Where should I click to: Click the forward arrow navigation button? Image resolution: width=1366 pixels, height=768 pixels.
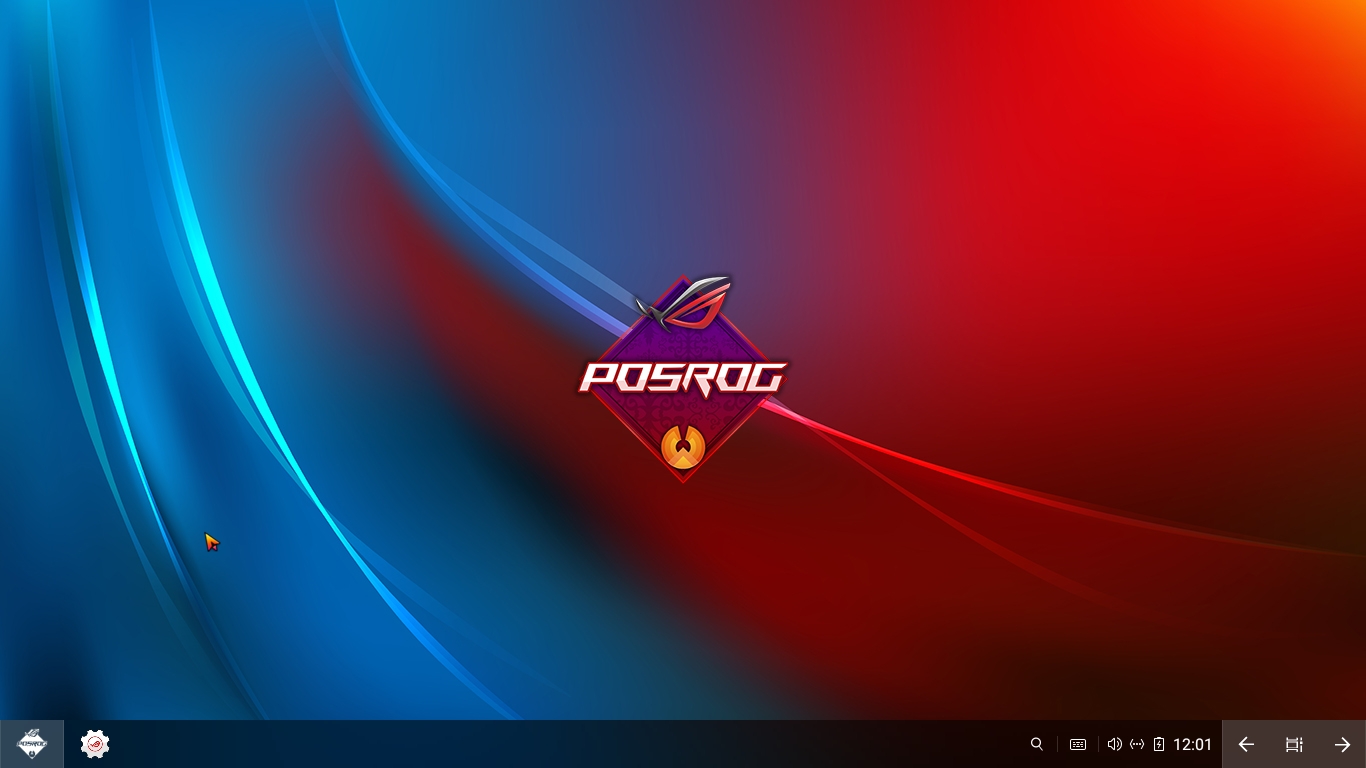[1342, 744]
